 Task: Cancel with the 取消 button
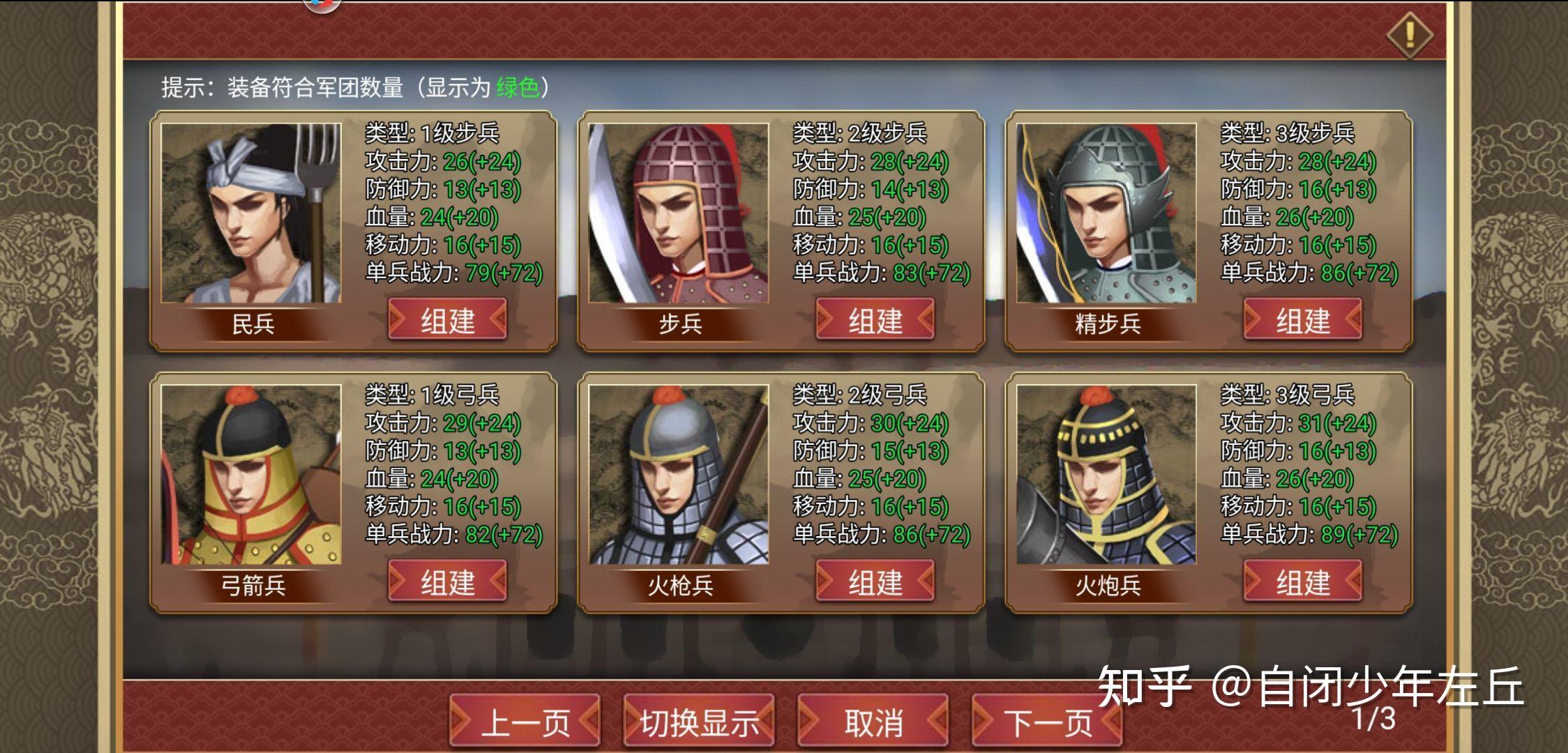[x=873, y=722]
